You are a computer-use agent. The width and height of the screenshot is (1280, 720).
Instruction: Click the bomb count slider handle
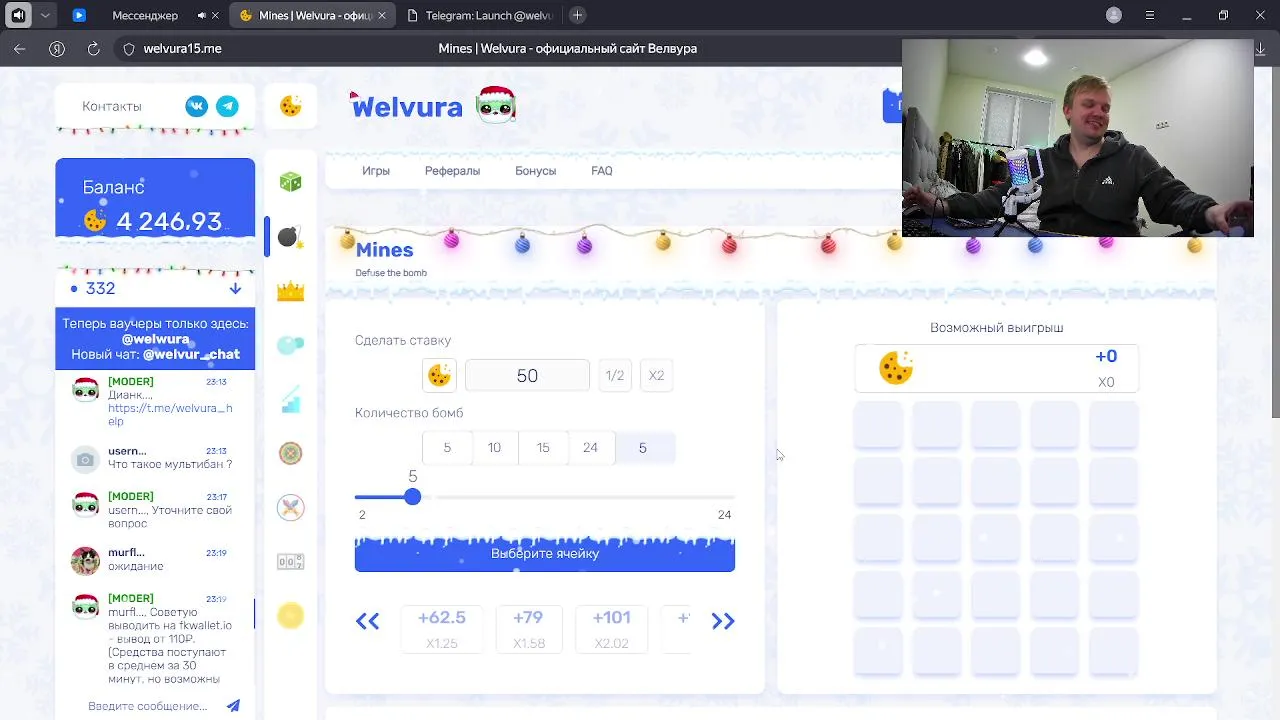point(412,497)
